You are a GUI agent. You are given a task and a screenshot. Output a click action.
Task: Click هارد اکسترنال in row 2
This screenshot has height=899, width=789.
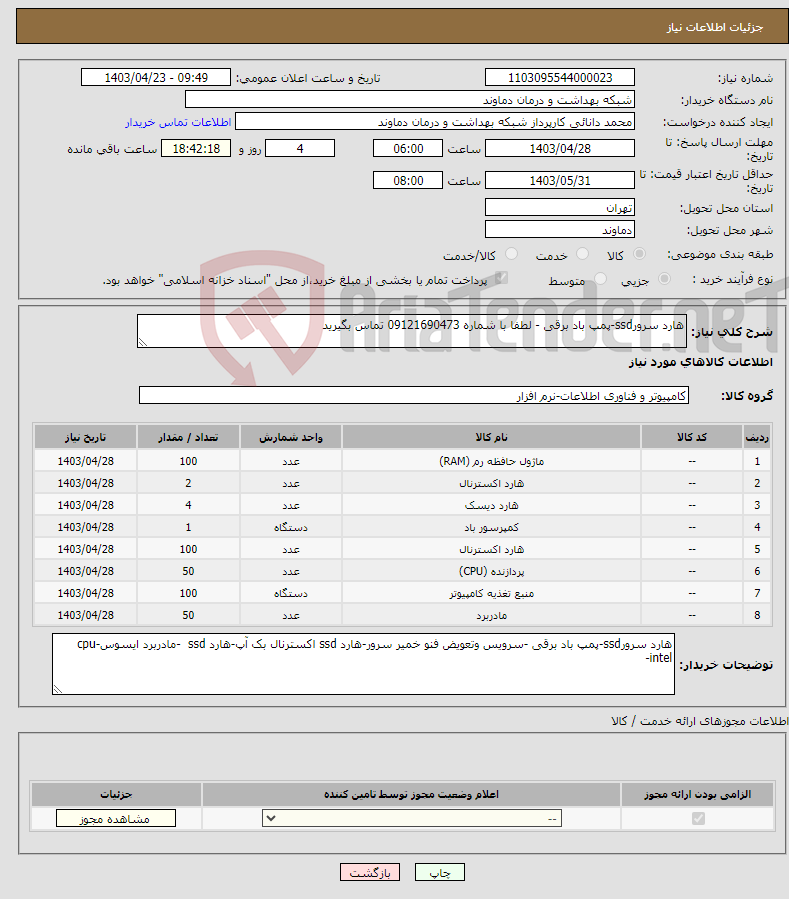[x=491, y=483]
